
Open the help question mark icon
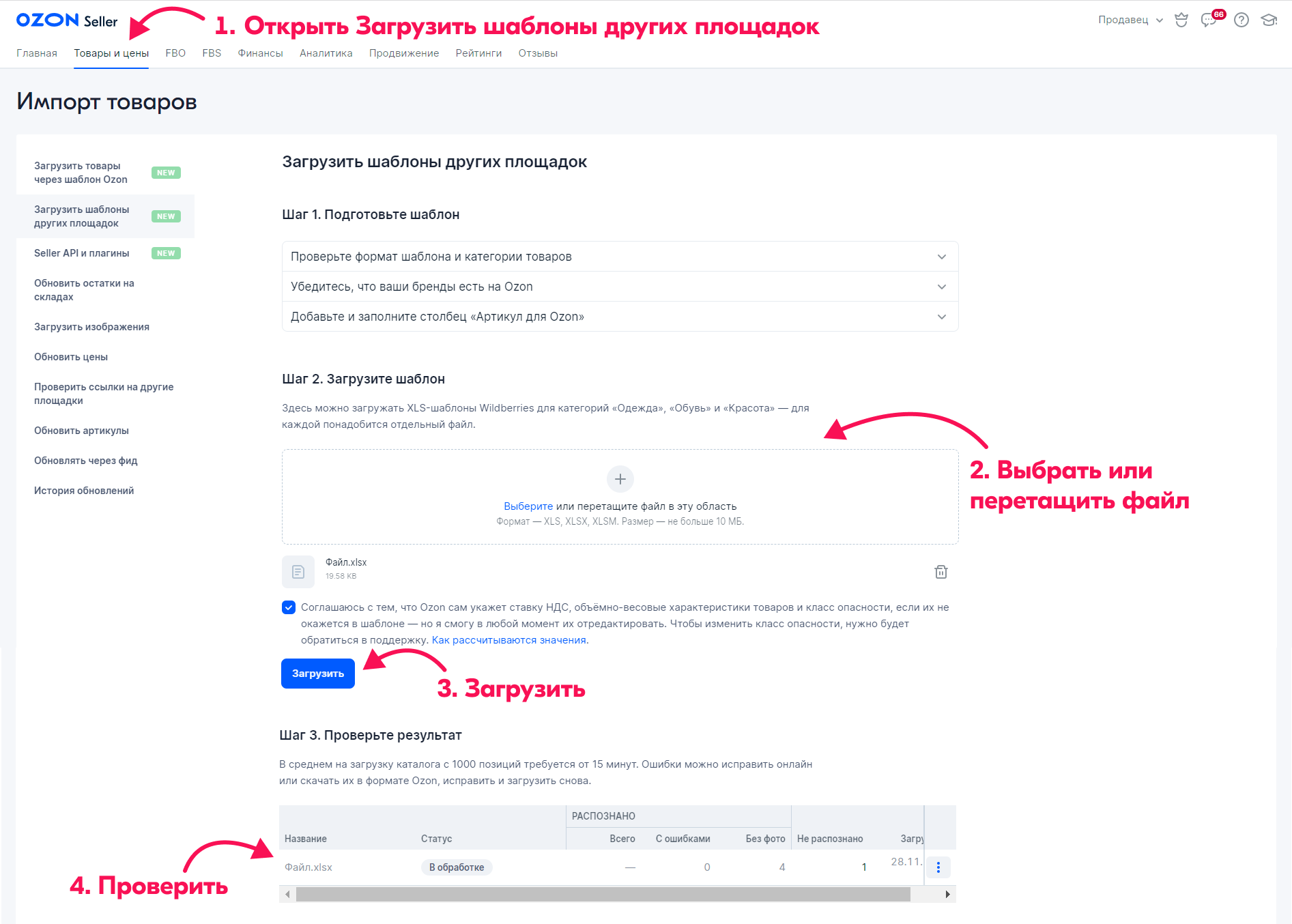pyautogui.click(x=1241, y=20)
